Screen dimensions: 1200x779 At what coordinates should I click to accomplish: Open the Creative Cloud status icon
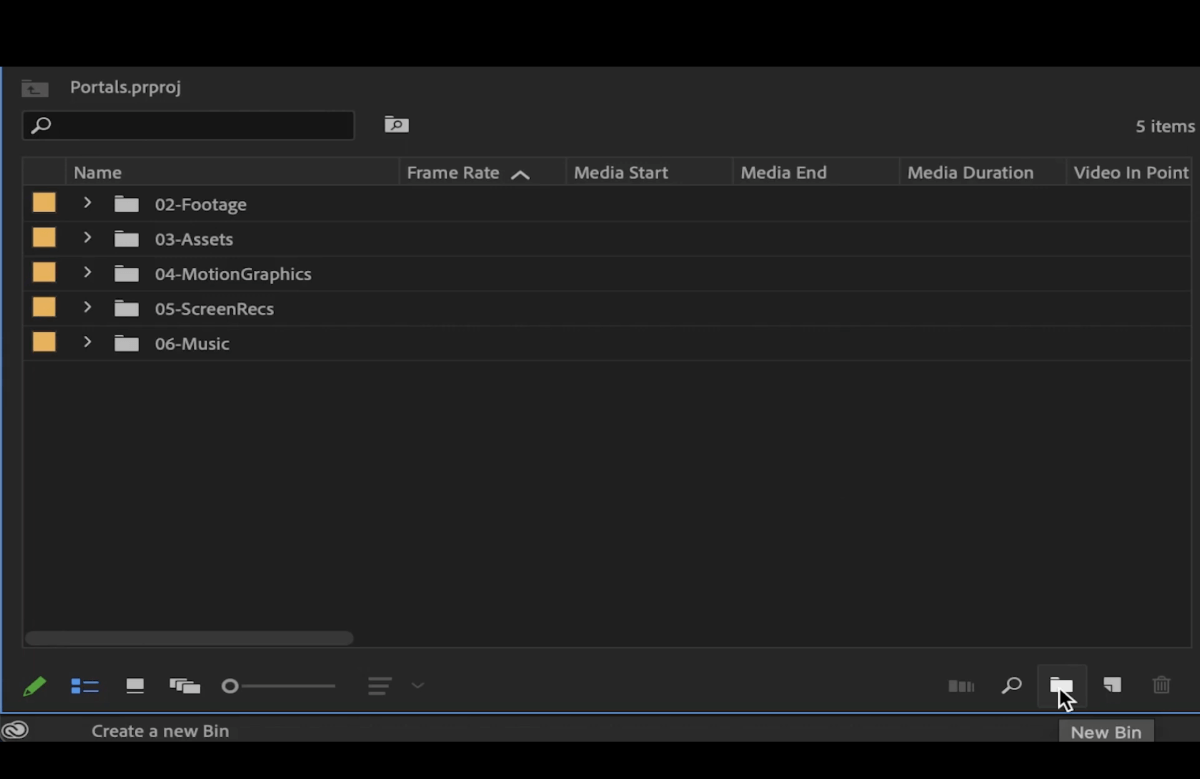coord(15,730)
